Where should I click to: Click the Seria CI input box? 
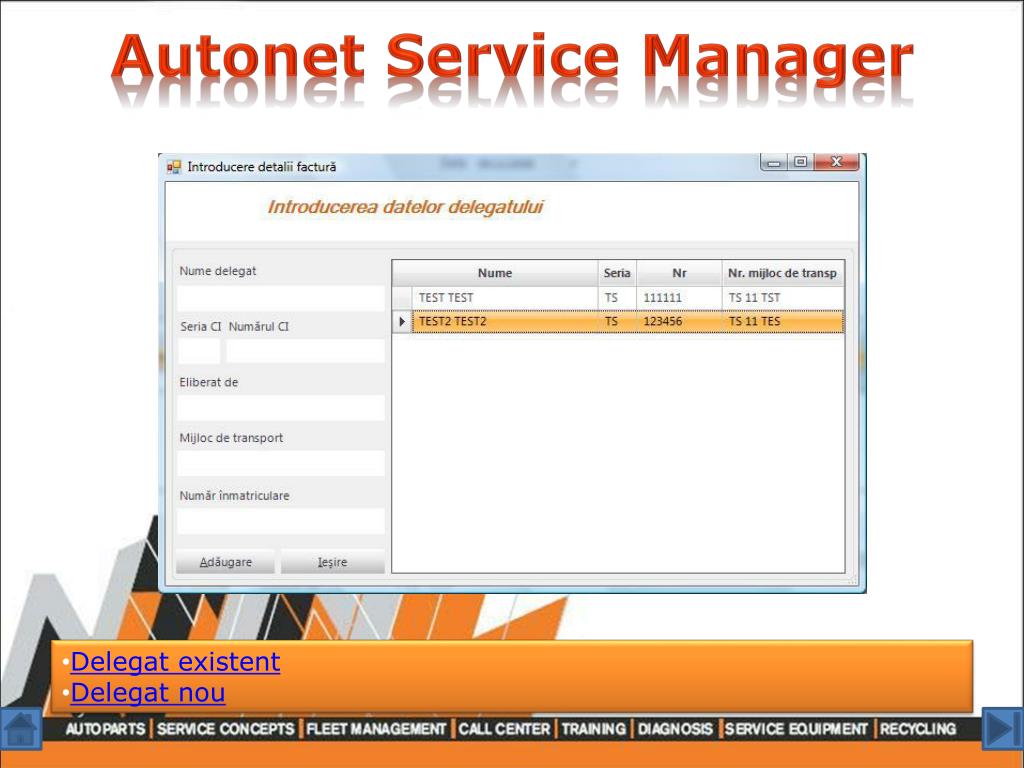pyautogui.click(x=199, y=351)
